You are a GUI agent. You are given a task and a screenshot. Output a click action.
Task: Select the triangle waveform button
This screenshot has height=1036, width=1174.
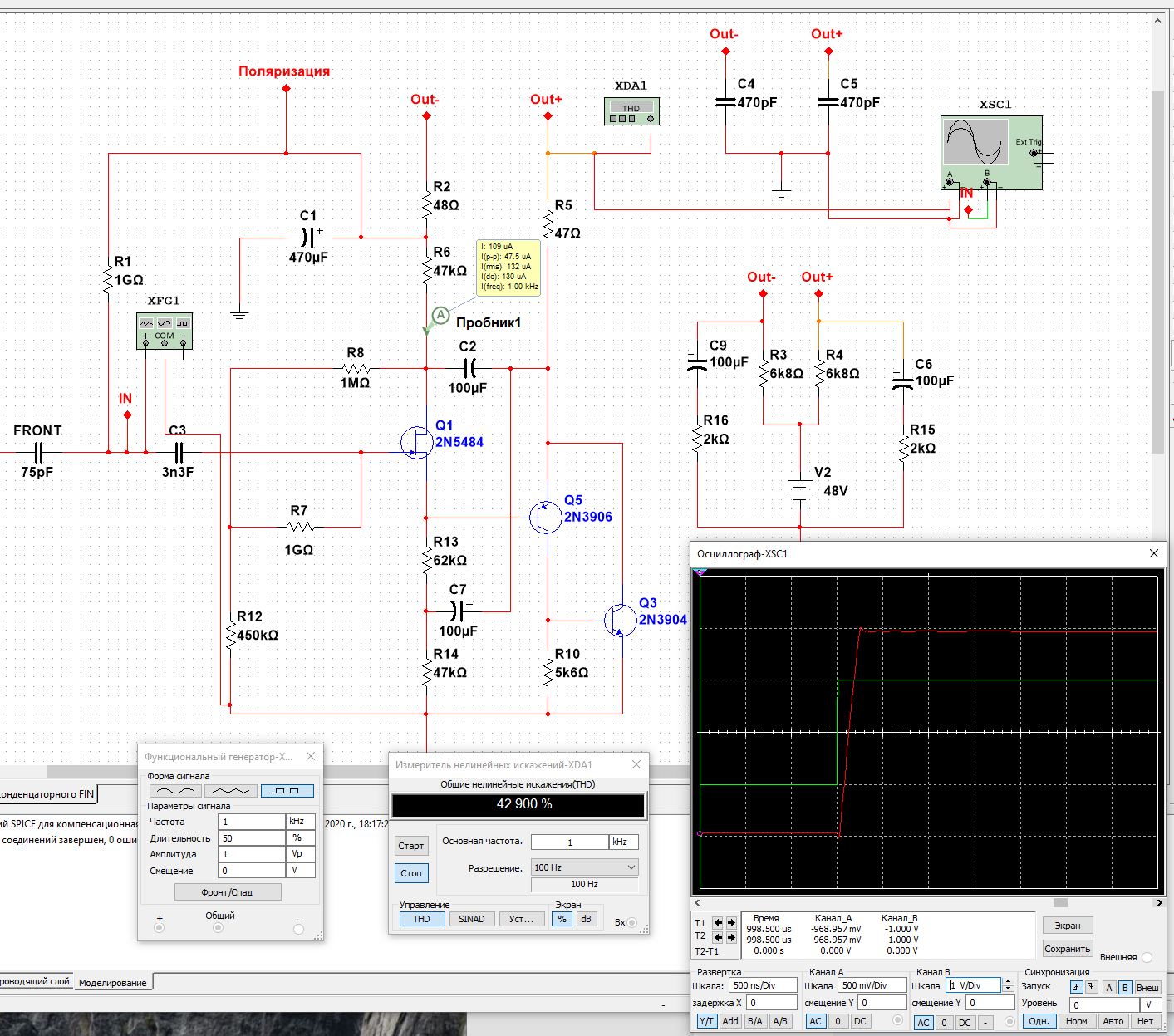(x=230, y=791)
